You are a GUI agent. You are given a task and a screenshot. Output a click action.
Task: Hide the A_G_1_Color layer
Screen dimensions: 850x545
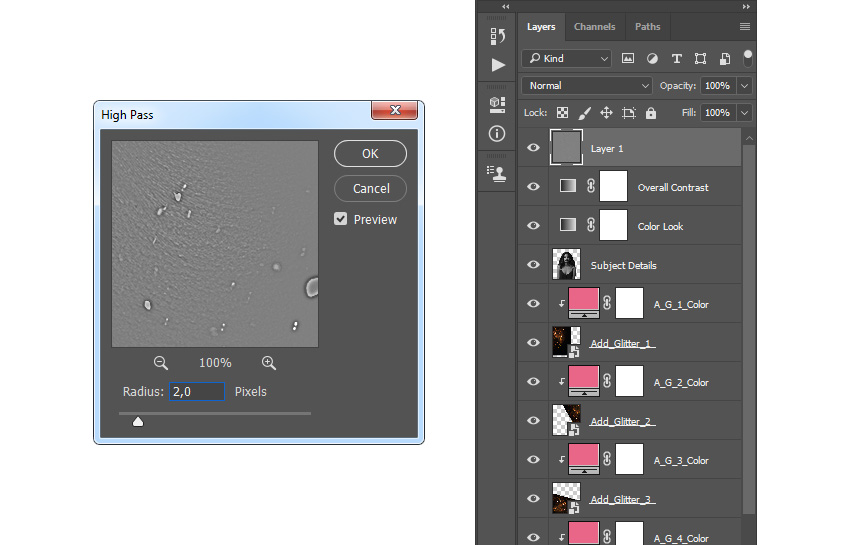pos(533,304)
